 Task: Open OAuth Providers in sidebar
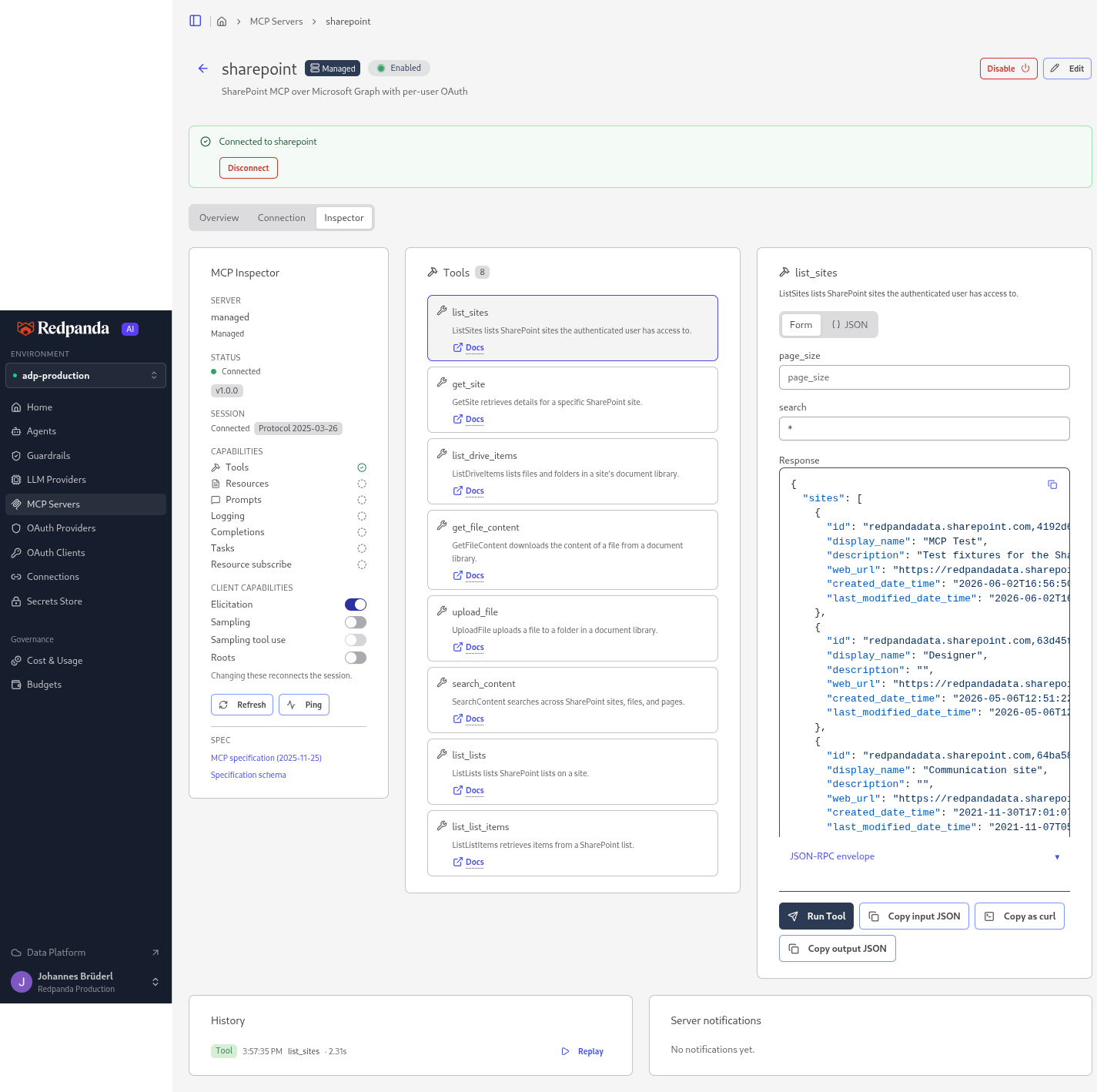pyautogui.click(x=85, y=528)
